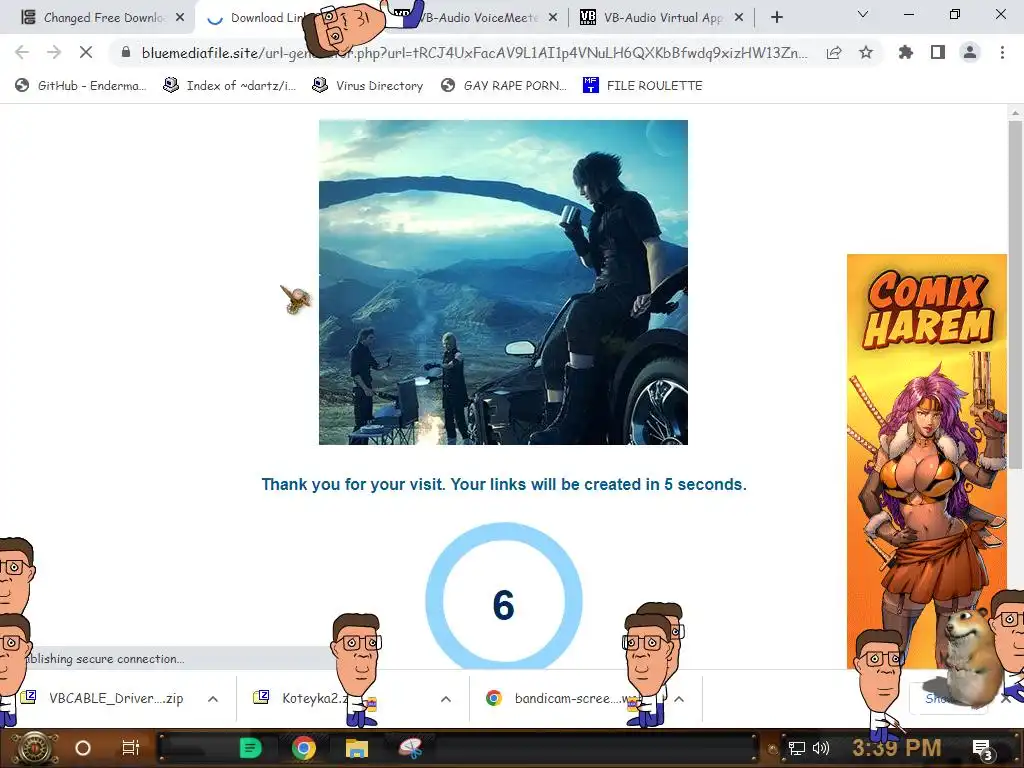The width and height of the screenshot is (1024, 768).
Task: Expand options for bandicam-scree download
Action: (679, 699)
